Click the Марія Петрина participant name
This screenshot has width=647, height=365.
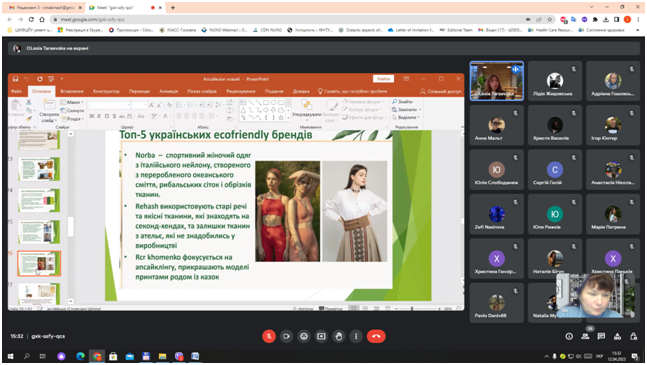coord(608,227)
